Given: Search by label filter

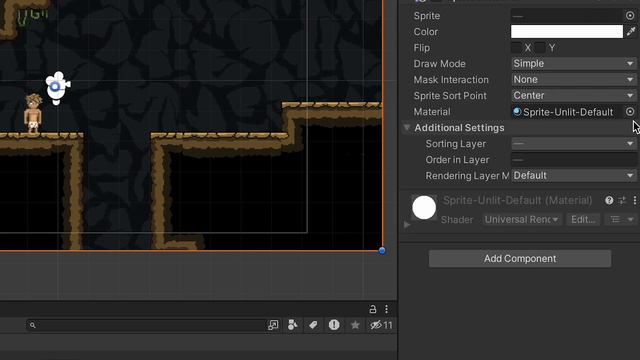Looking at the screenshot, I should 313,325.
